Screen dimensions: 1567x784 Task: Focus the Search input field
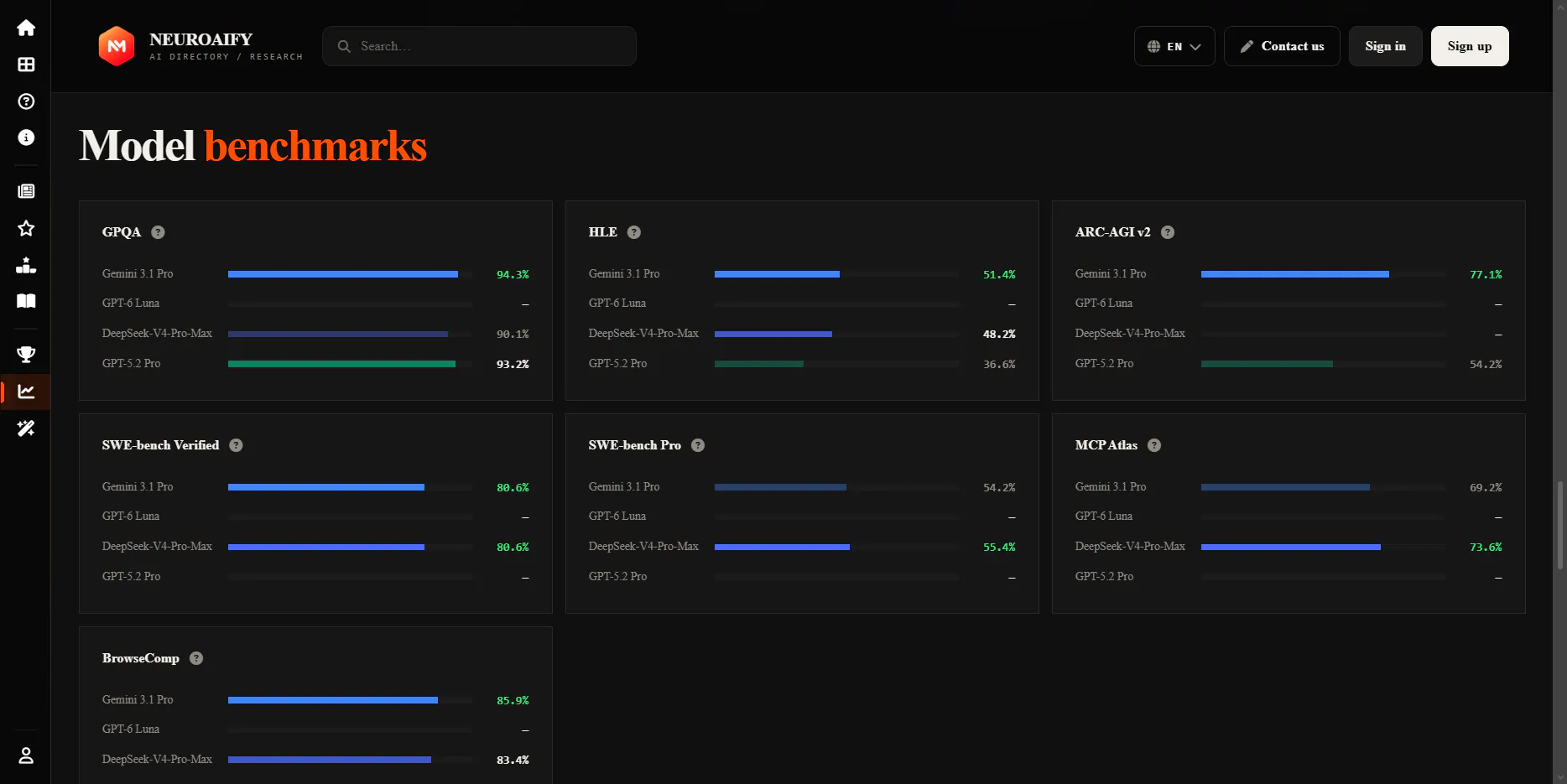(x=479, y=46)
